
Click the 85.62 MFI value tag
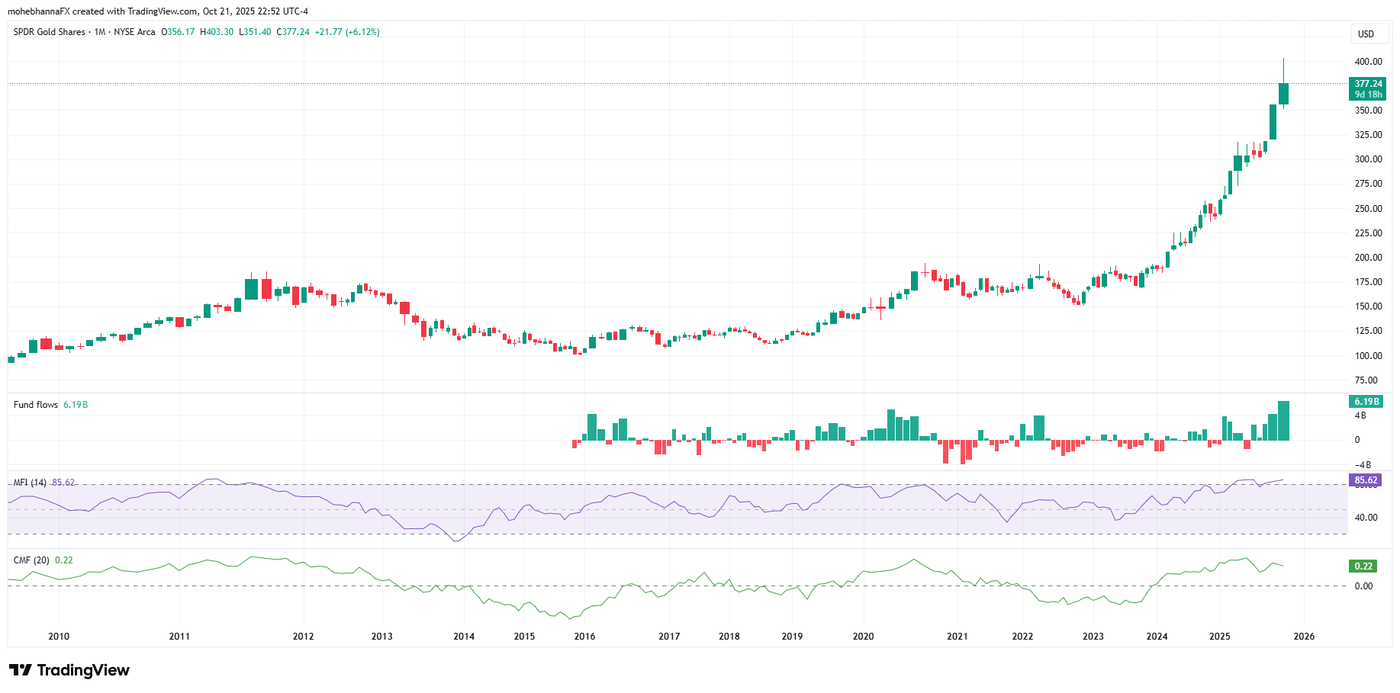click(x=1366, y=481)
